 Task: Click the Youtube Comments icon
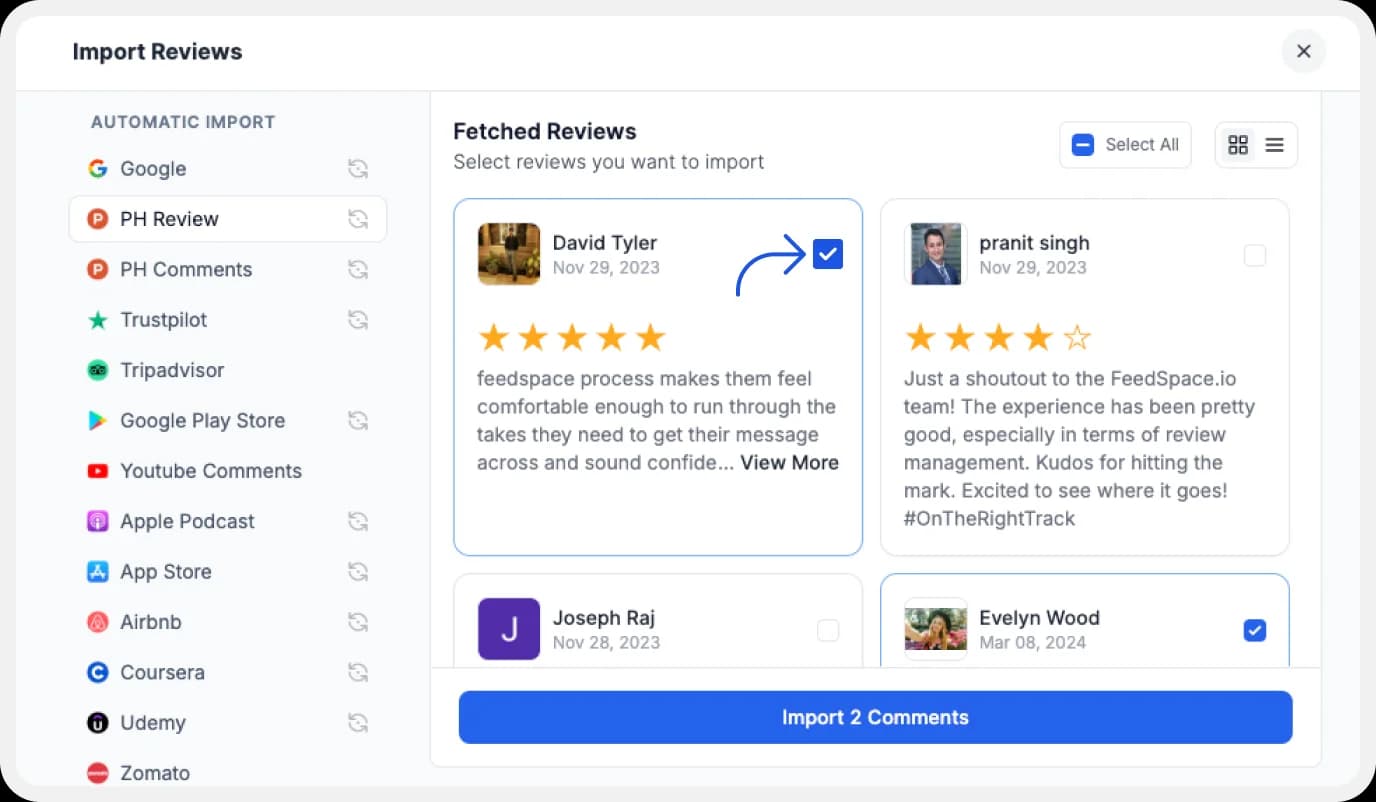pos(98,471)
